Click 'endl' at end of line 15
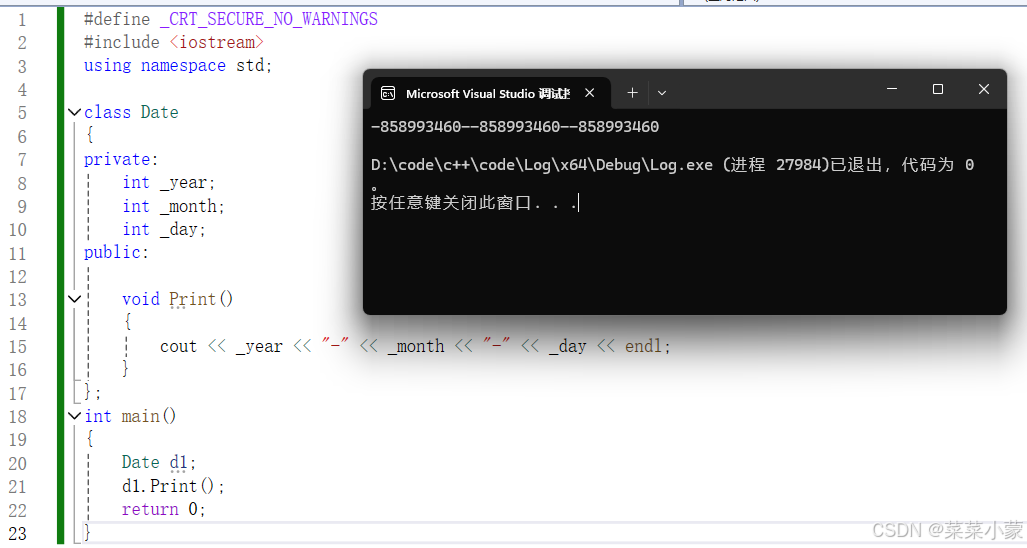 click(643, 346)
